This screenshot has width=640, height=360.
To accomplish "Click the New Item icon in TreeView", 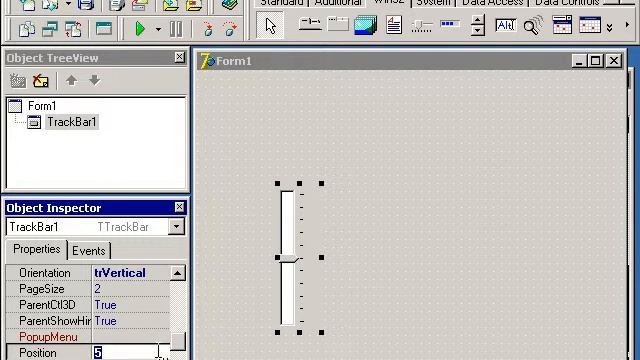I will point(18,81).
